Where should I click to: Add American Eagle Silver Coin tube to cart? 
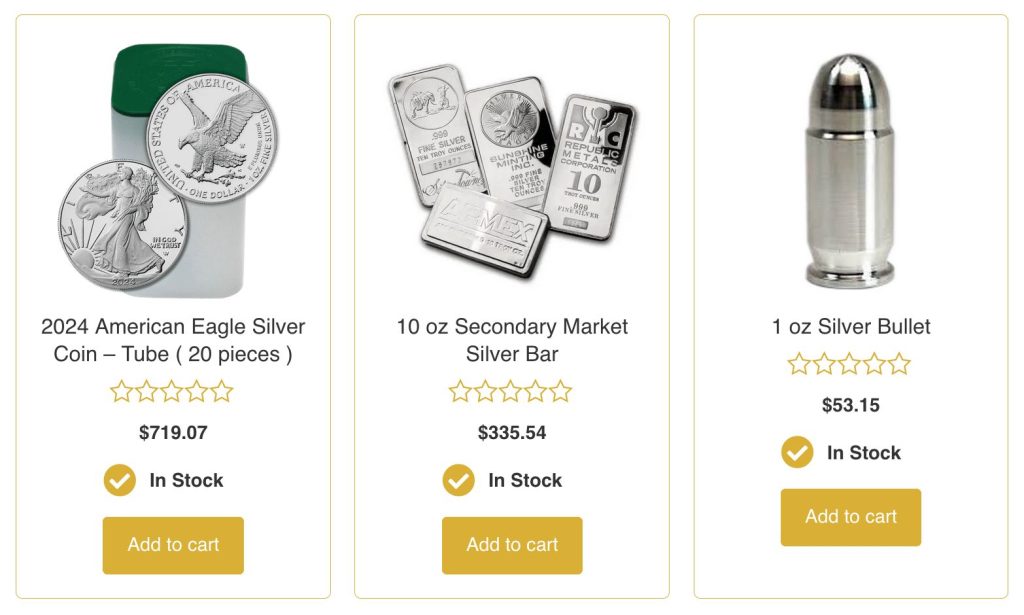173,545
